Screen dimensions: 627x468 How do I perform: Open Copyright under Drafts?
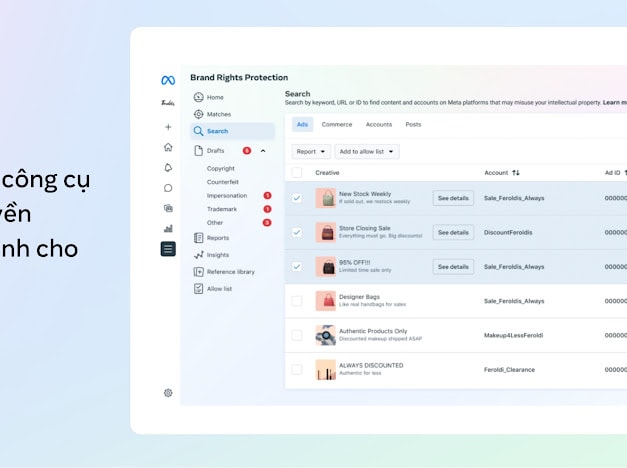point(221,168)
